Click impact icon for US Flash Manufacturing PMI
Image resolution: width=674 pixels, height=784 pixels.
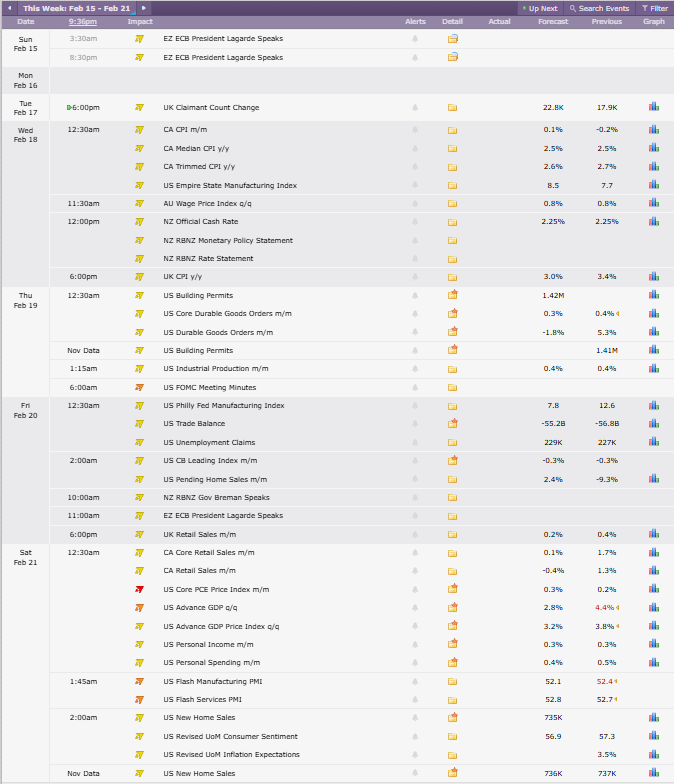(x=140, y=682)
